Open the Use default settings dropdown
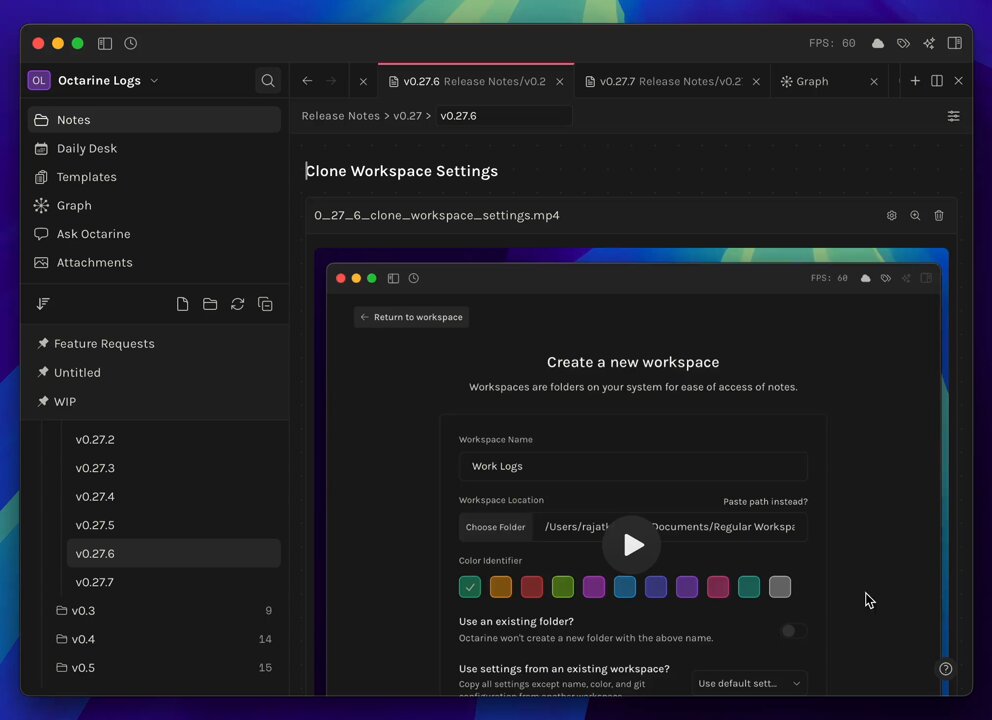992x720 pixels. point(749,683)
